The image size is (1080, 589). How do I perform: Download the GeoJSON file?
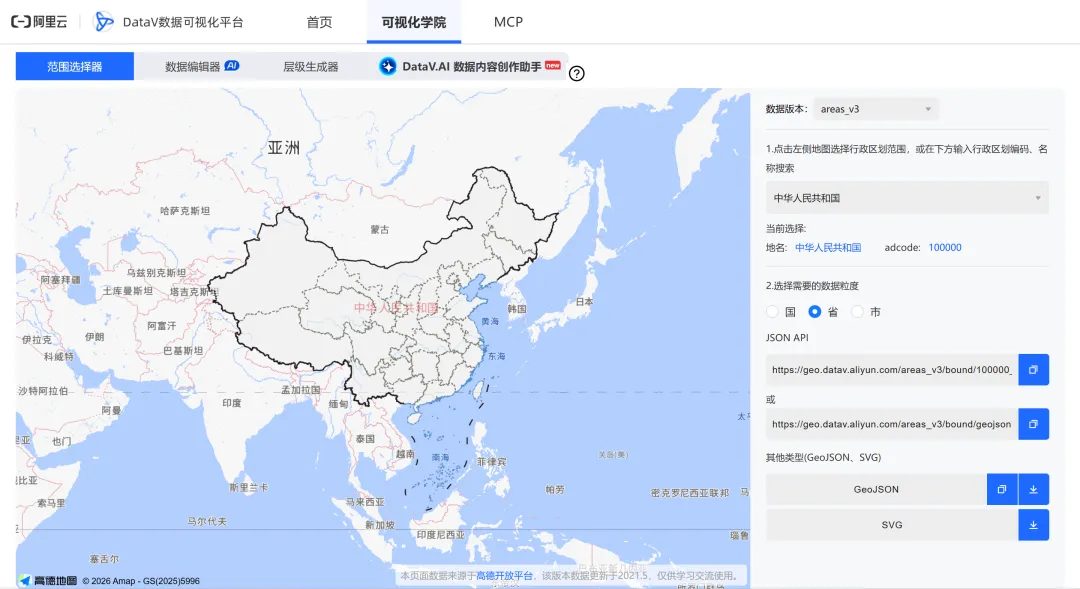tap(1034, 489)
